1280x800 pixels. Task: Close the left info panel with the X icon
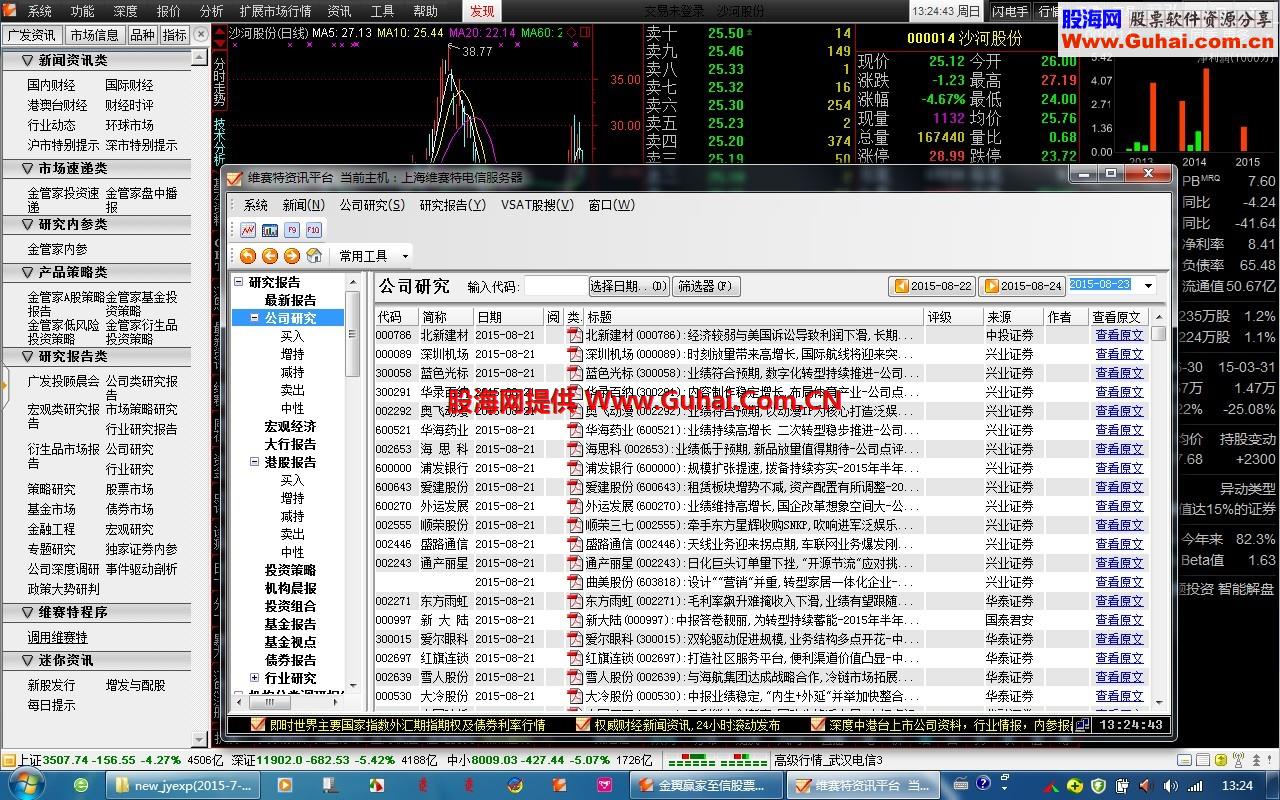point(200,34)
